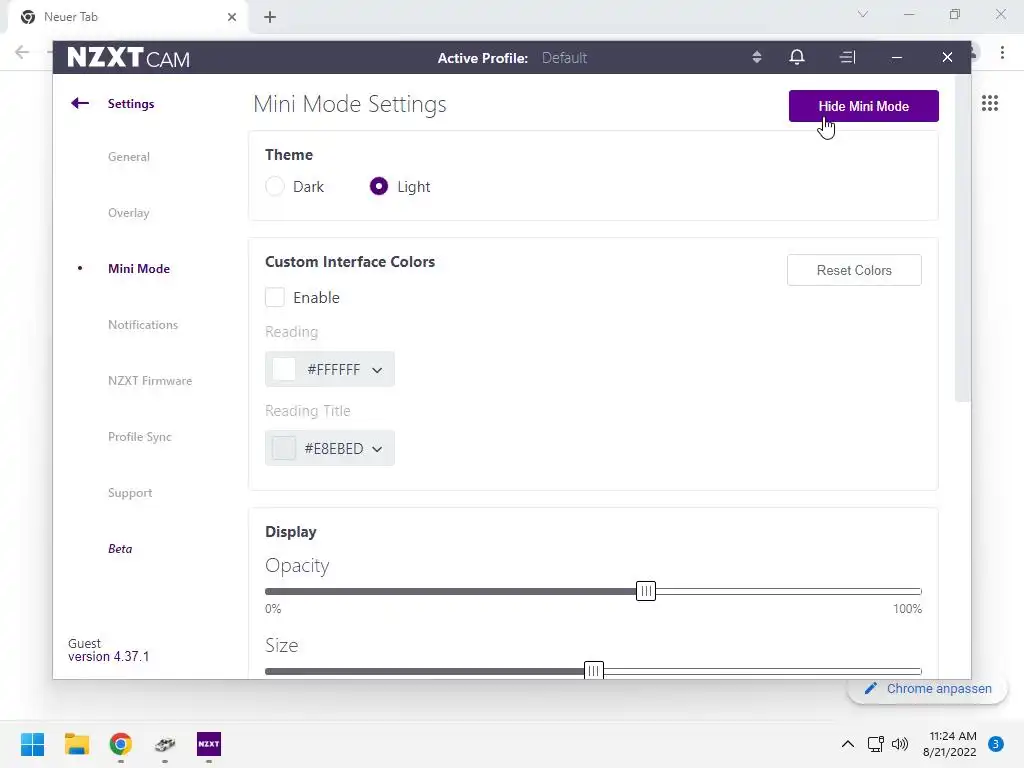
Task: Open Notifications settings section
Action: coord(143,325)
